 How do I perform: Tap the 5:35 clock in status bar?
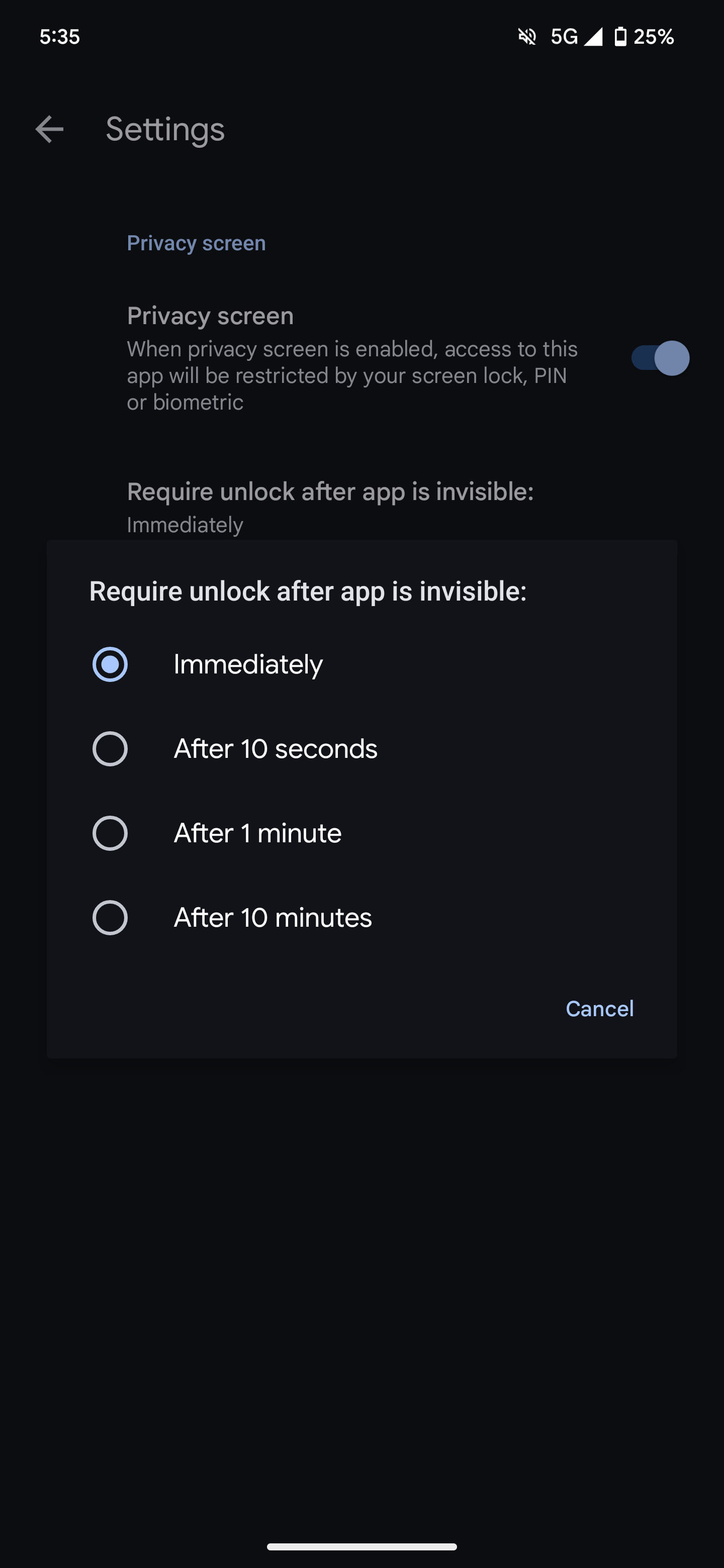click(x=60, y=37)
